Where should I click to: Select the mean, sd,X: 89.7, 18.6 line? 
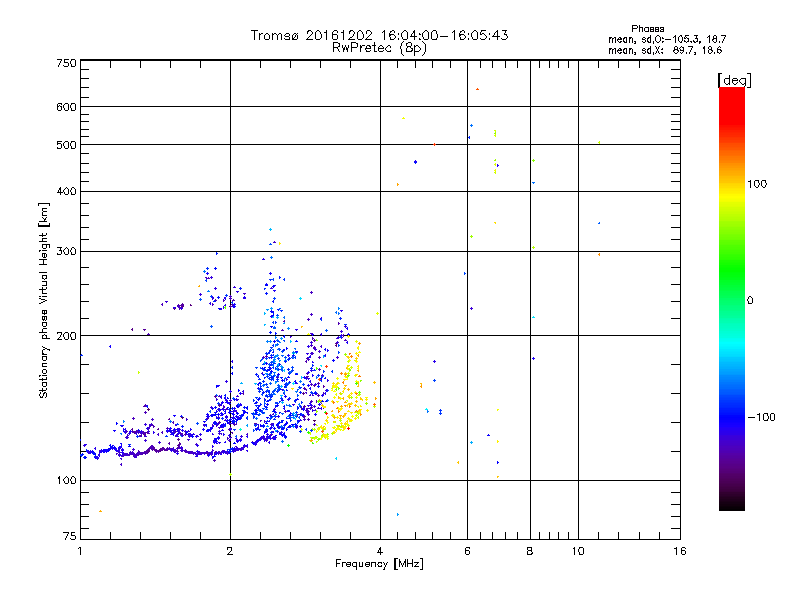click(665, 50)
